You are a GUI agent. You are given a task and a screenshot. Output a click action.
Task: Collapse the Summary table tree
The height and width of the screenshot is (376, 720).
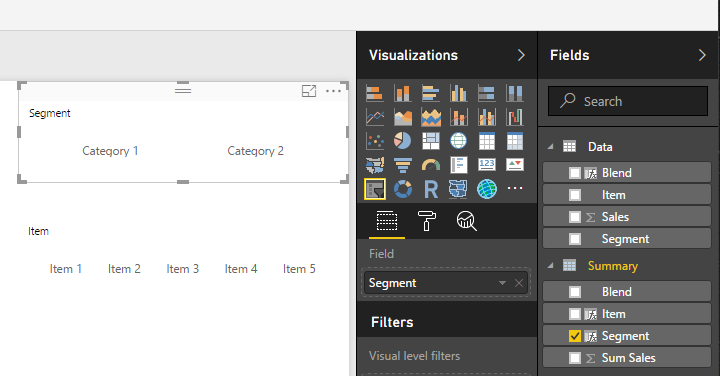pos(551,266)
